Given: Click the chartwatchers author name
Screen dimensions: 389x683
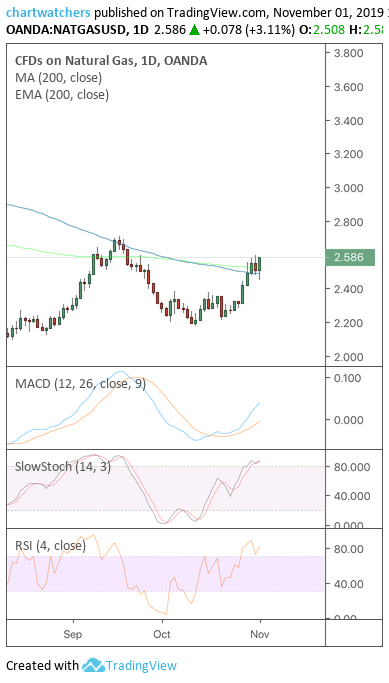Looking at the screenshot, I should (x=48, y=13).
